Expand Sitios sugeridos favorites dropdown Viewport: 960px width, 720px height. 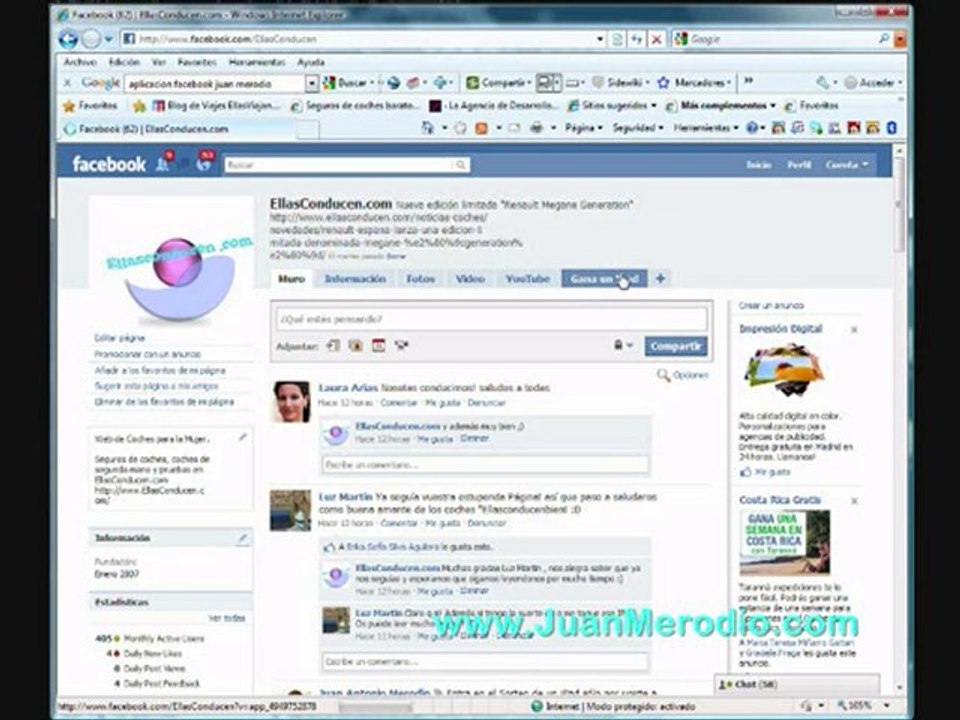[654, 105]
